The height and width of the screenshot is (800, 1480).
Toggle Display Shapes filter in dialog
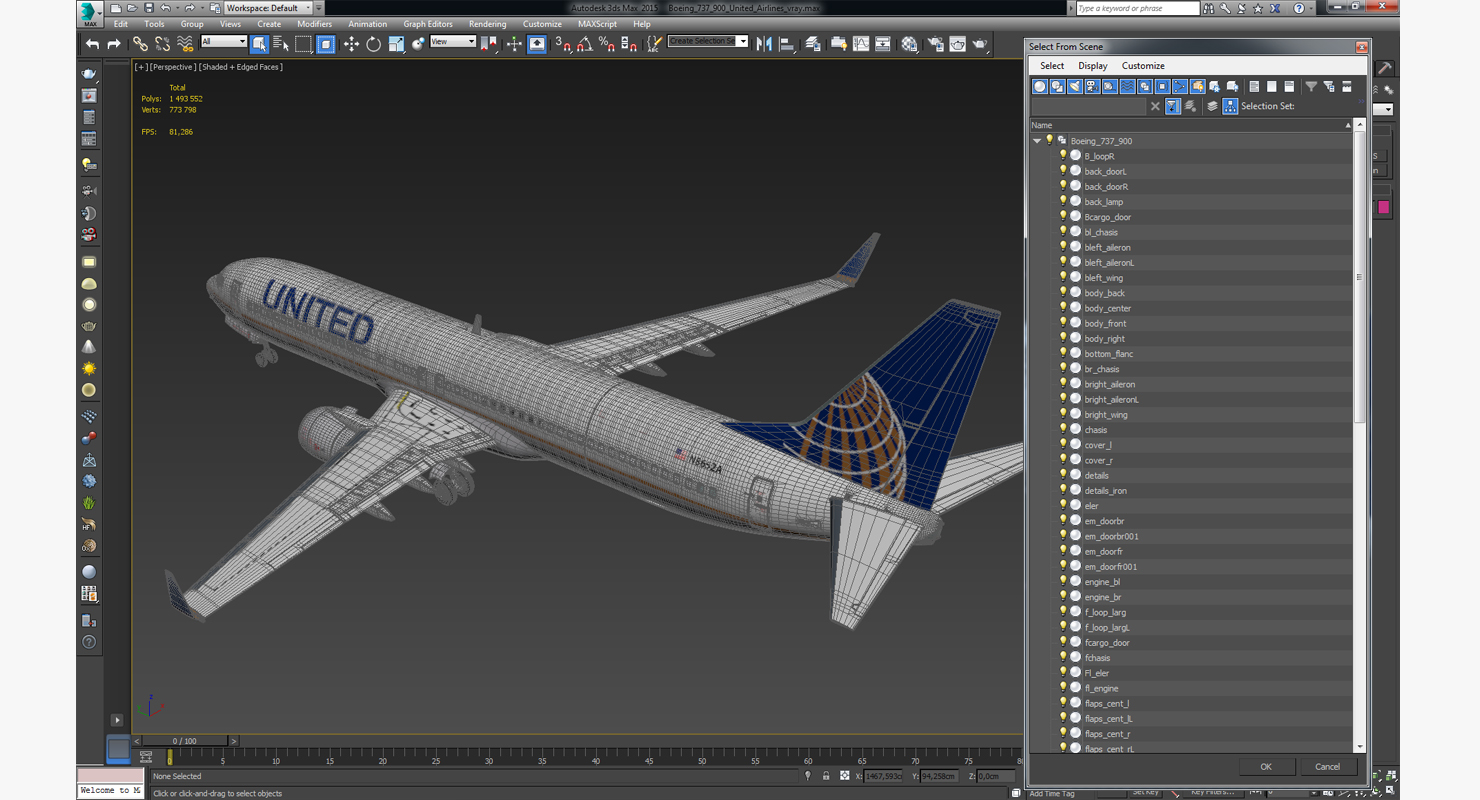pos(1057,87)
